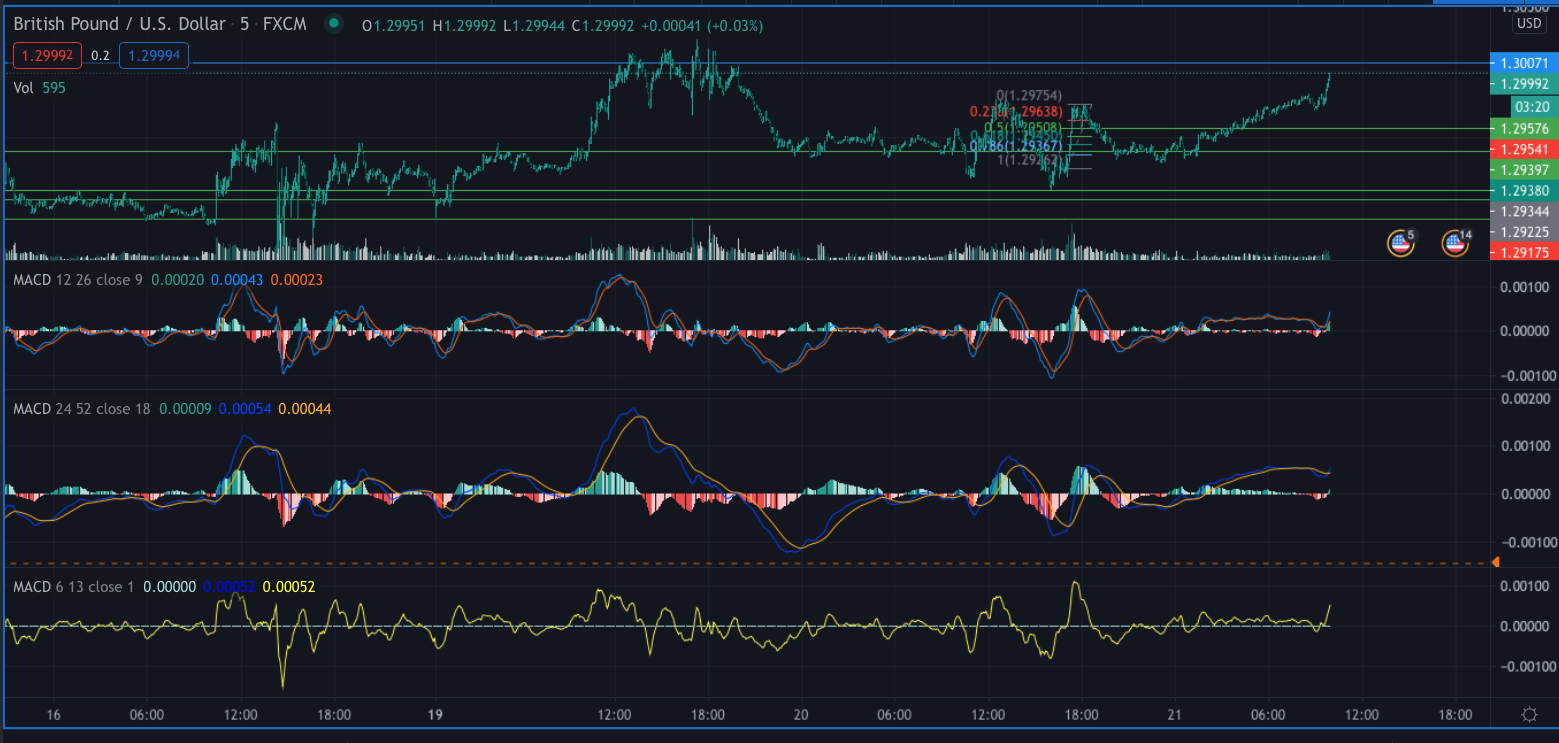Click the blue buy price 1.29994 button

point(153,56)
